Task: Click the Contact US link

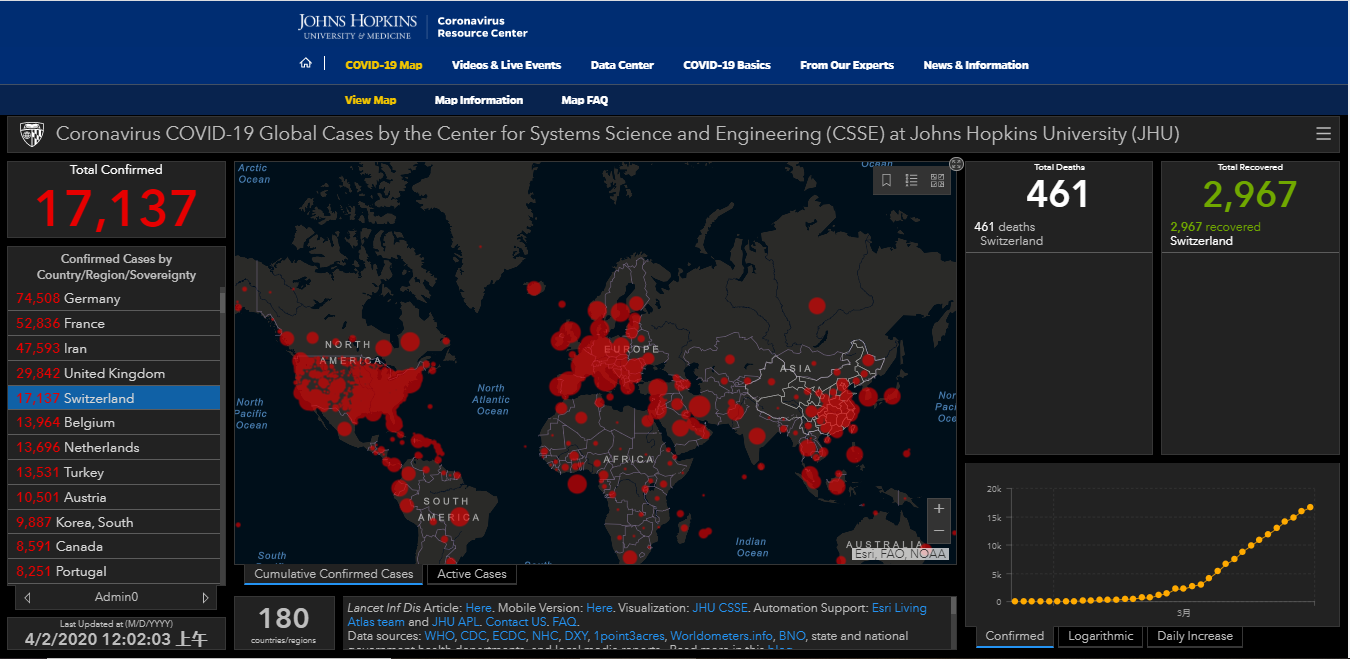Action: click(516, 621)
